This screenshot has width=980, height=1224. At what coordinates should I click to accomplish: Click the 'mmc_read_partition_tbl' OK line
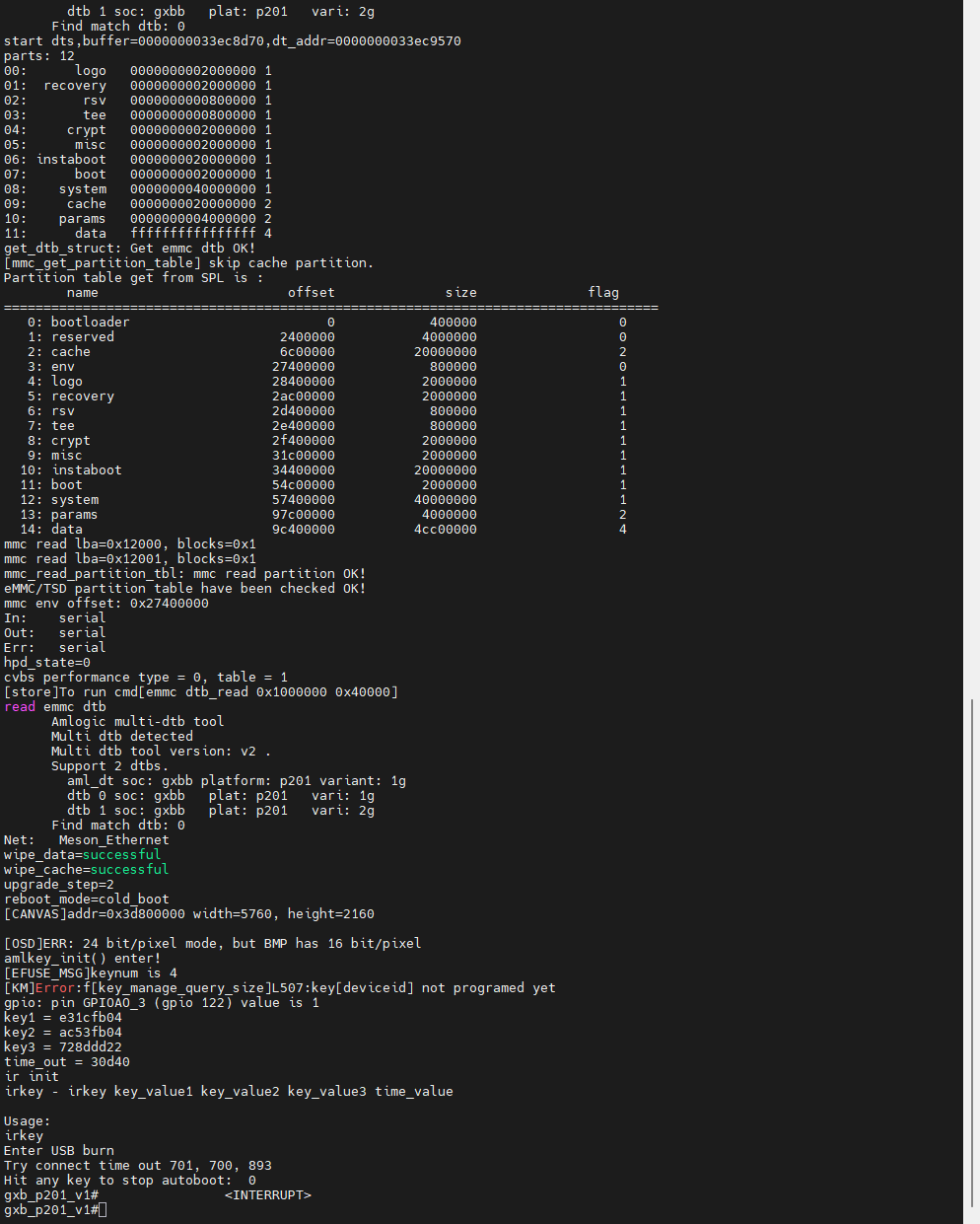(x=185, y=574)
